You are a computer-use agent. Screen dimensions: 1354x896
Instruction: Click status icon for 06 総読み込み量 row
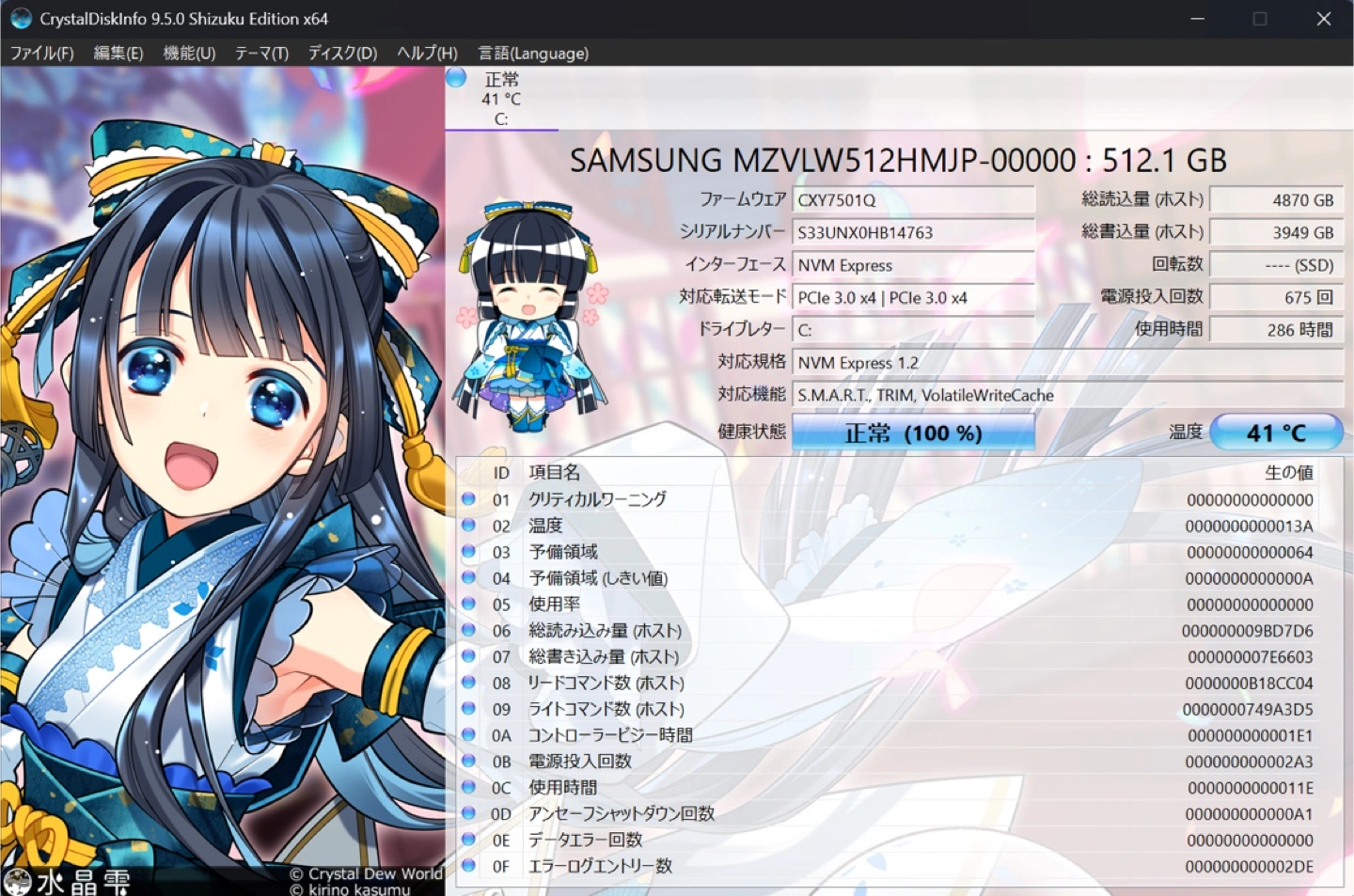pyautogui.click(x=468, y=630)
